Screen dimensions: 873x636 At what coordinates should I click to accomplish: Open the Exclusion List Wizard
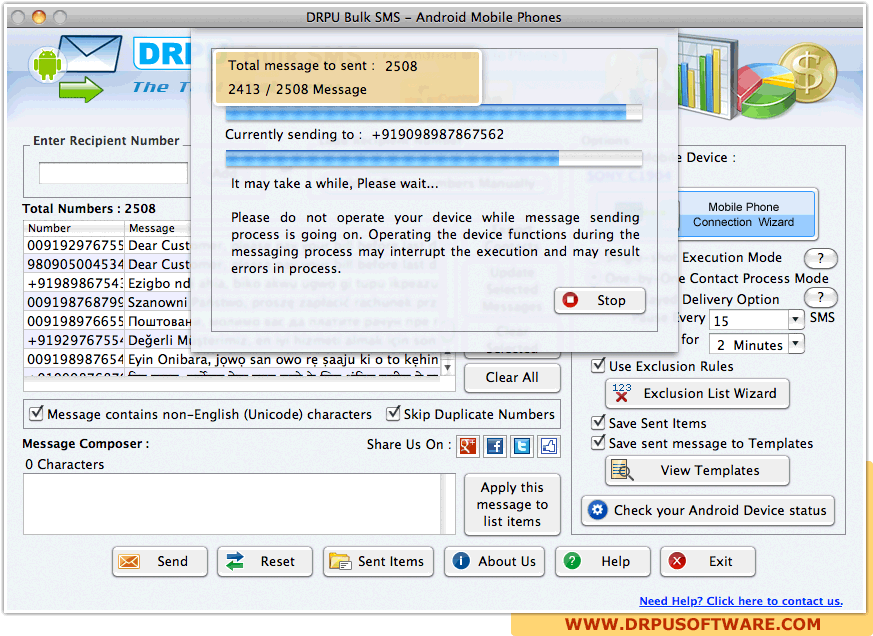(697, 393)
